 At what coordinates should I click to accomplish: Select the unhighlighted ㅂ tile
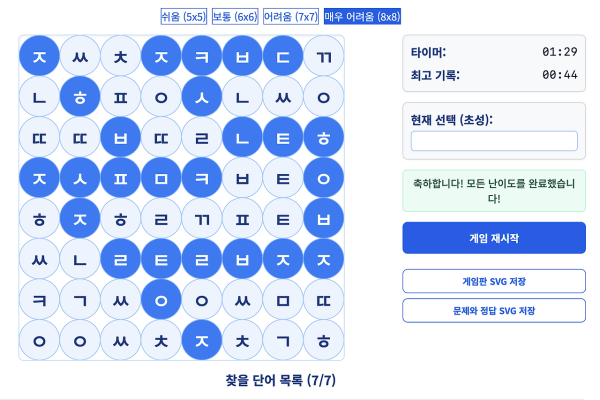pos(242,178)
